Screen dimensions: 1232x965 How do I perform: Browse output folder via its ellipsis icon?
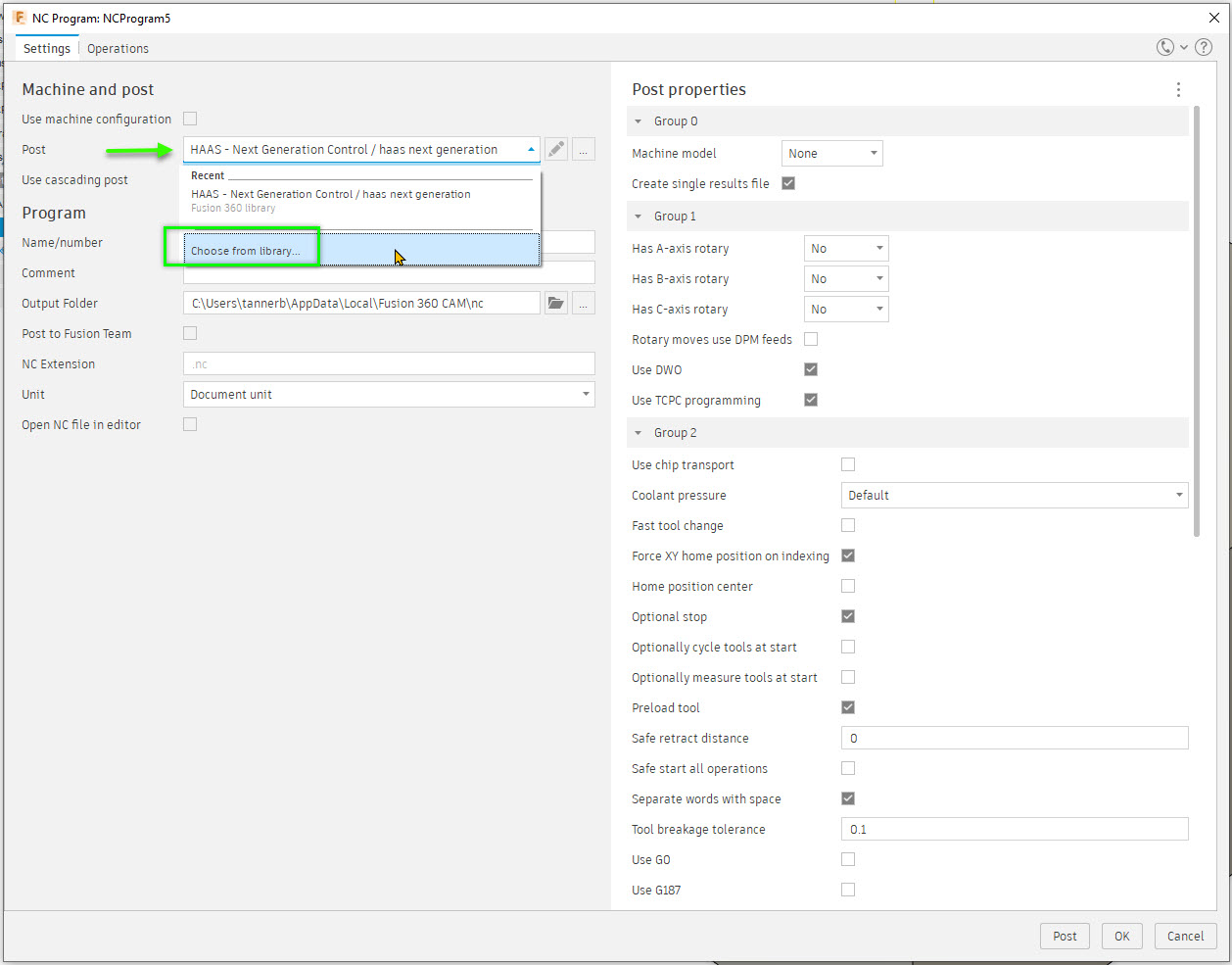(x=583, y=303)
